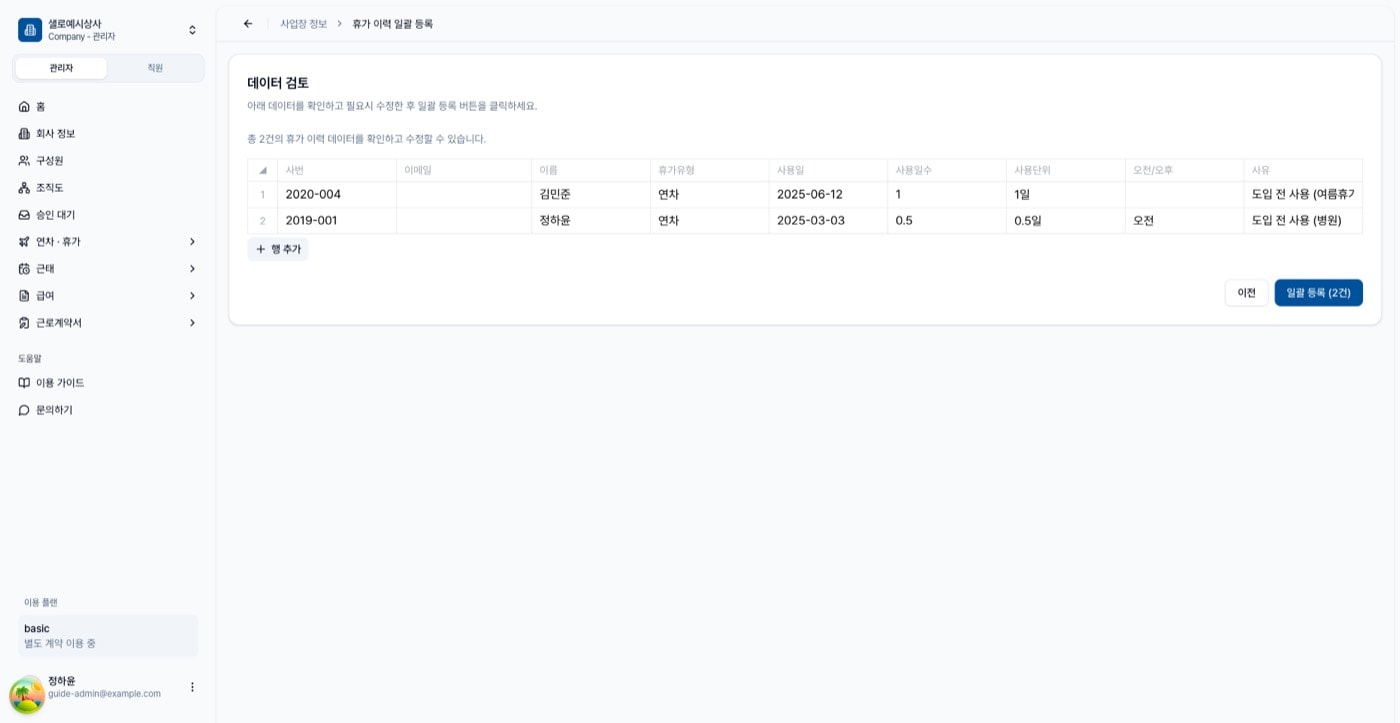Click the 승인 대기 inbox icon
This screenshot has height=723, width=1400.
click(25, 214)
